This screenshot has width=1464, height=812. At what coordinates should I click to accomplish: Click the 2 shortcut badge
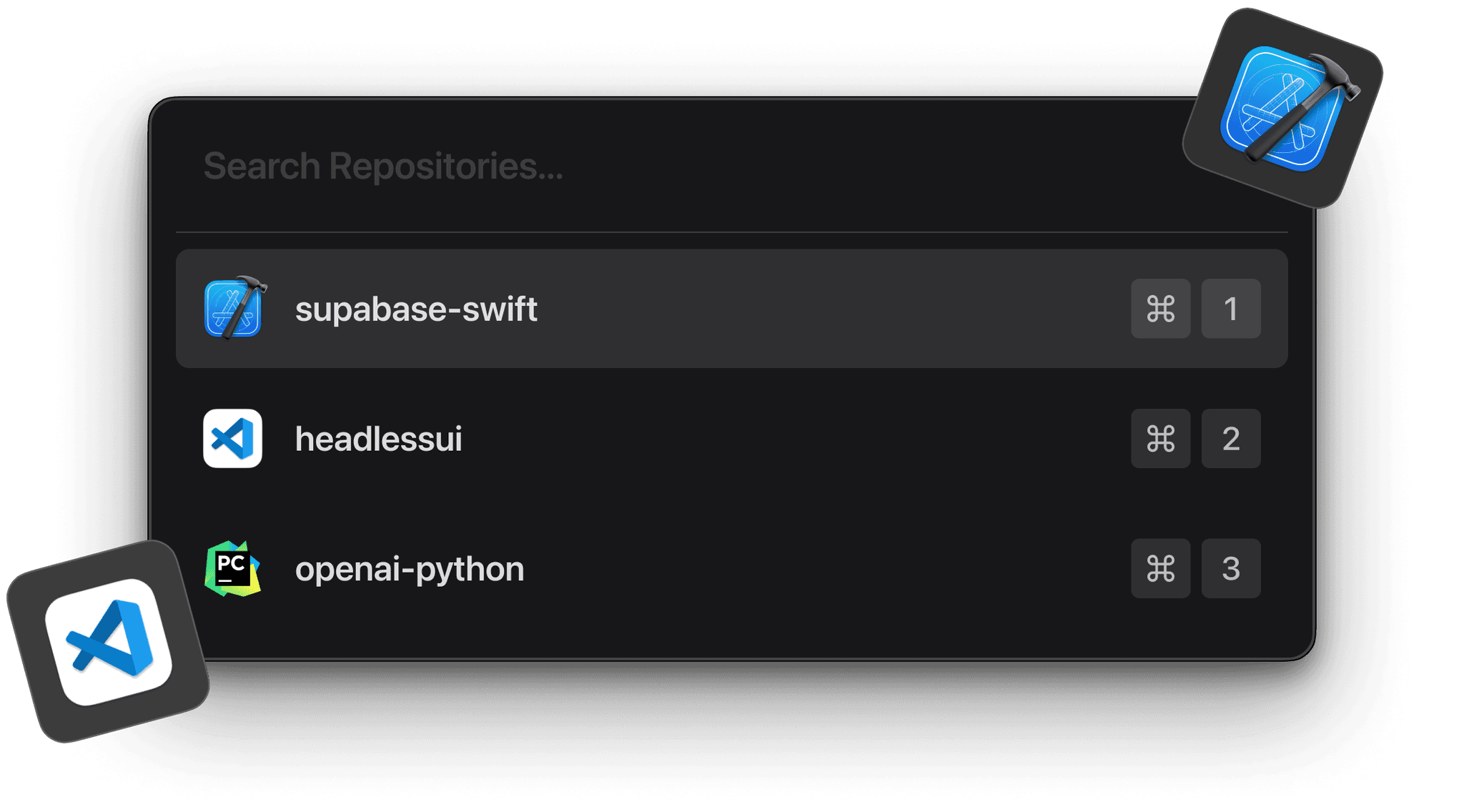click(1230, 439)
